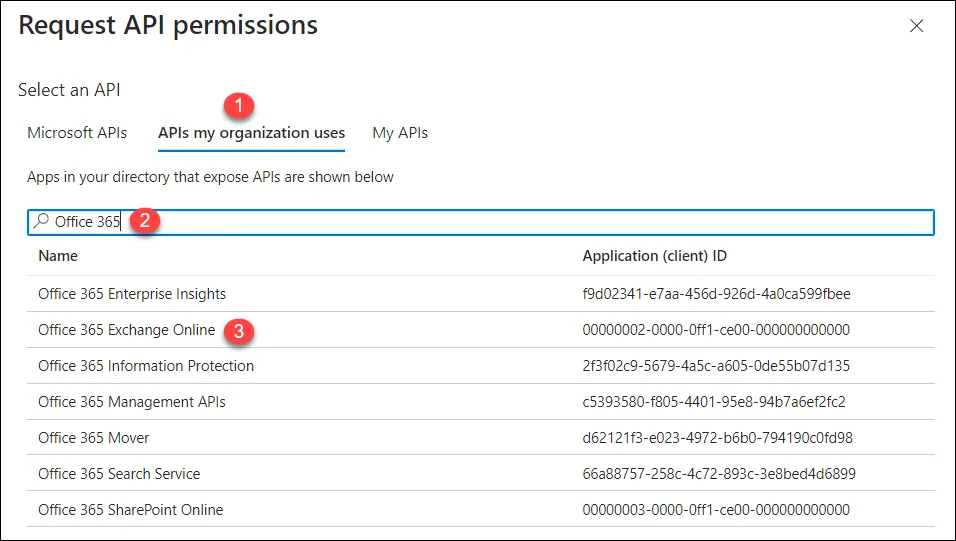
Task: Click client ID 00000003-0000-0ff1-ce00-000000000000
Action: pyautogui.click(x=716, y=510)
